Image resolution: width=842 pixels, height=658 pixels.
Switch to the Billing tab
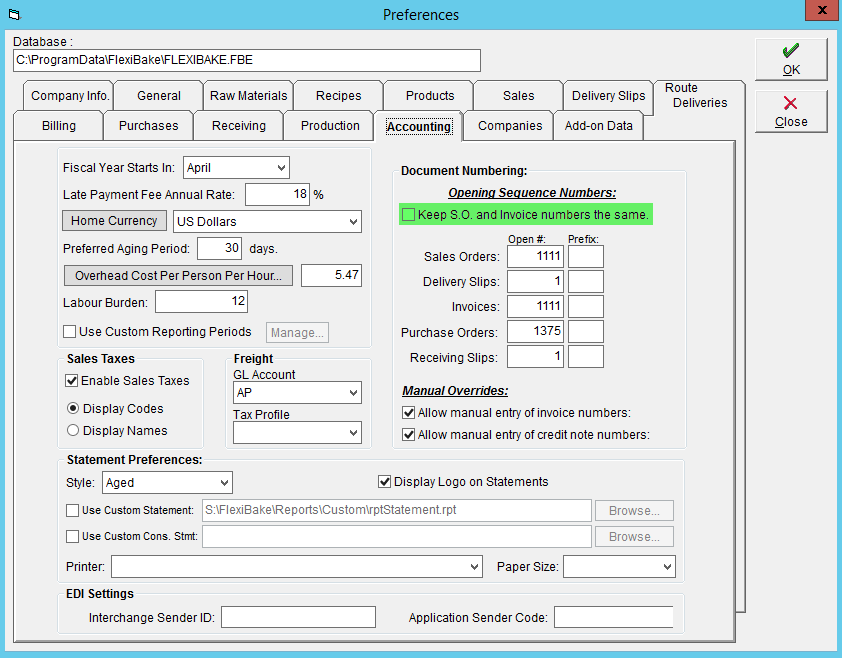[59, 126]
